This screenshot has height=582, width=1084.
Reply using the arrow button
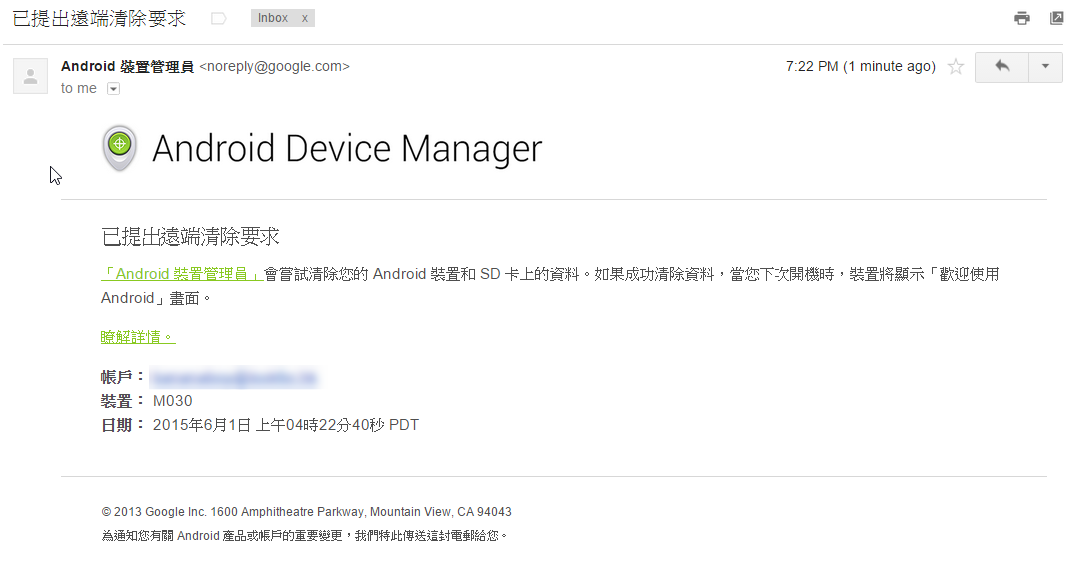1002,67
